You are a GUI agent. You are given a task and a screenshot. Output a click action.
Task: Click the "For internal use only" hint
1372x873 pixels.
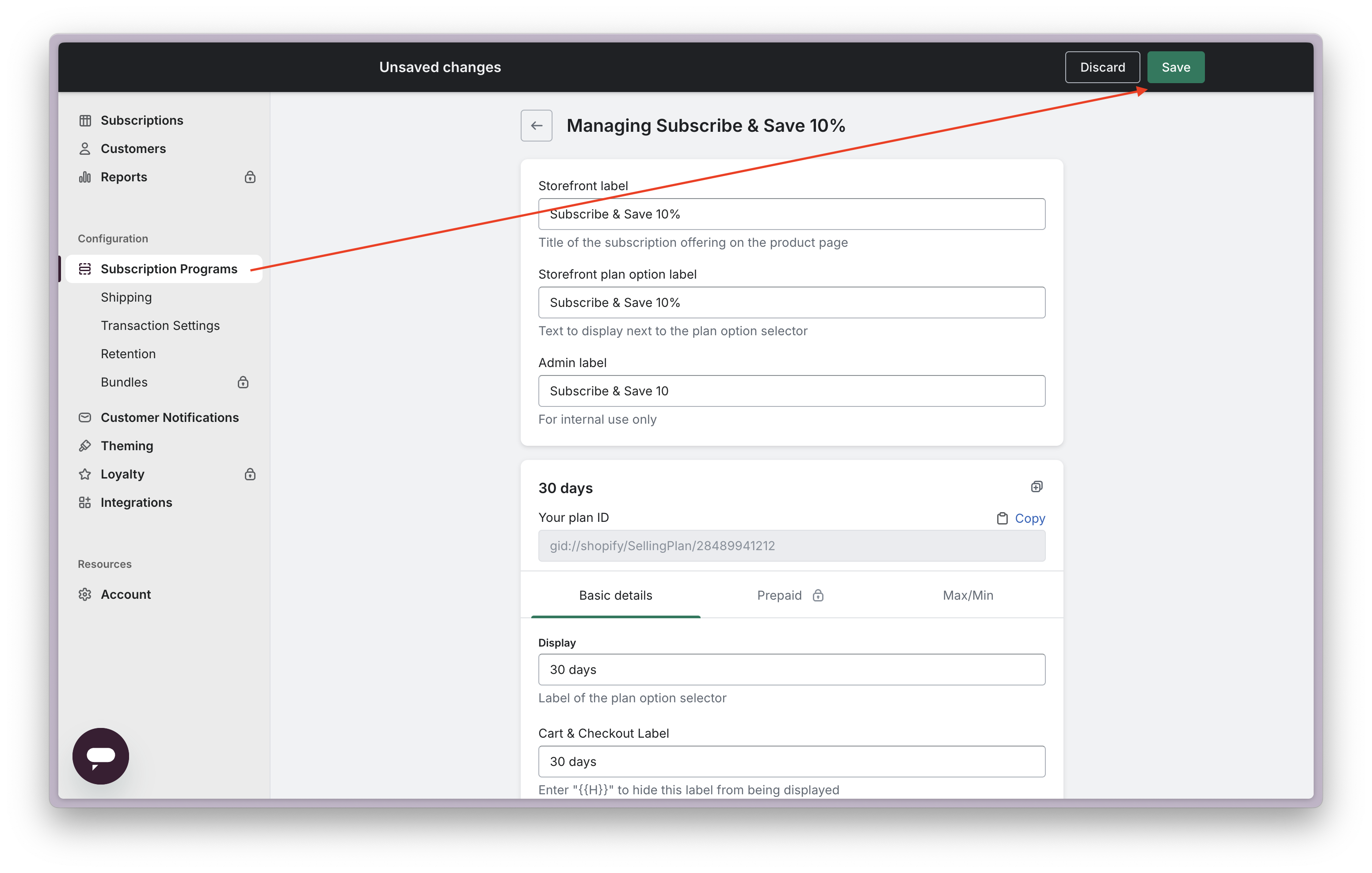597,419
